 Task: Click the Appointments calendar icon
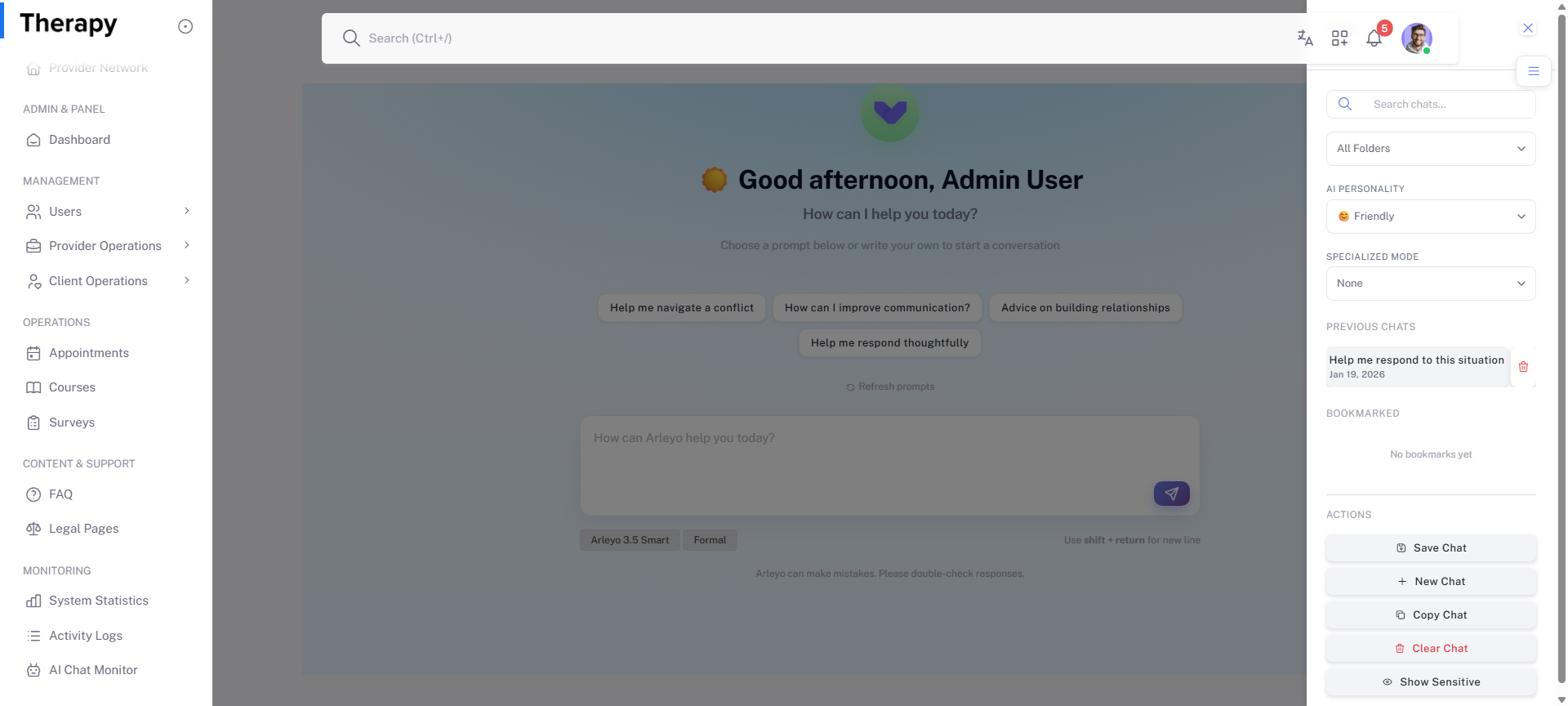pyautogui.click(x=33, y=353)
